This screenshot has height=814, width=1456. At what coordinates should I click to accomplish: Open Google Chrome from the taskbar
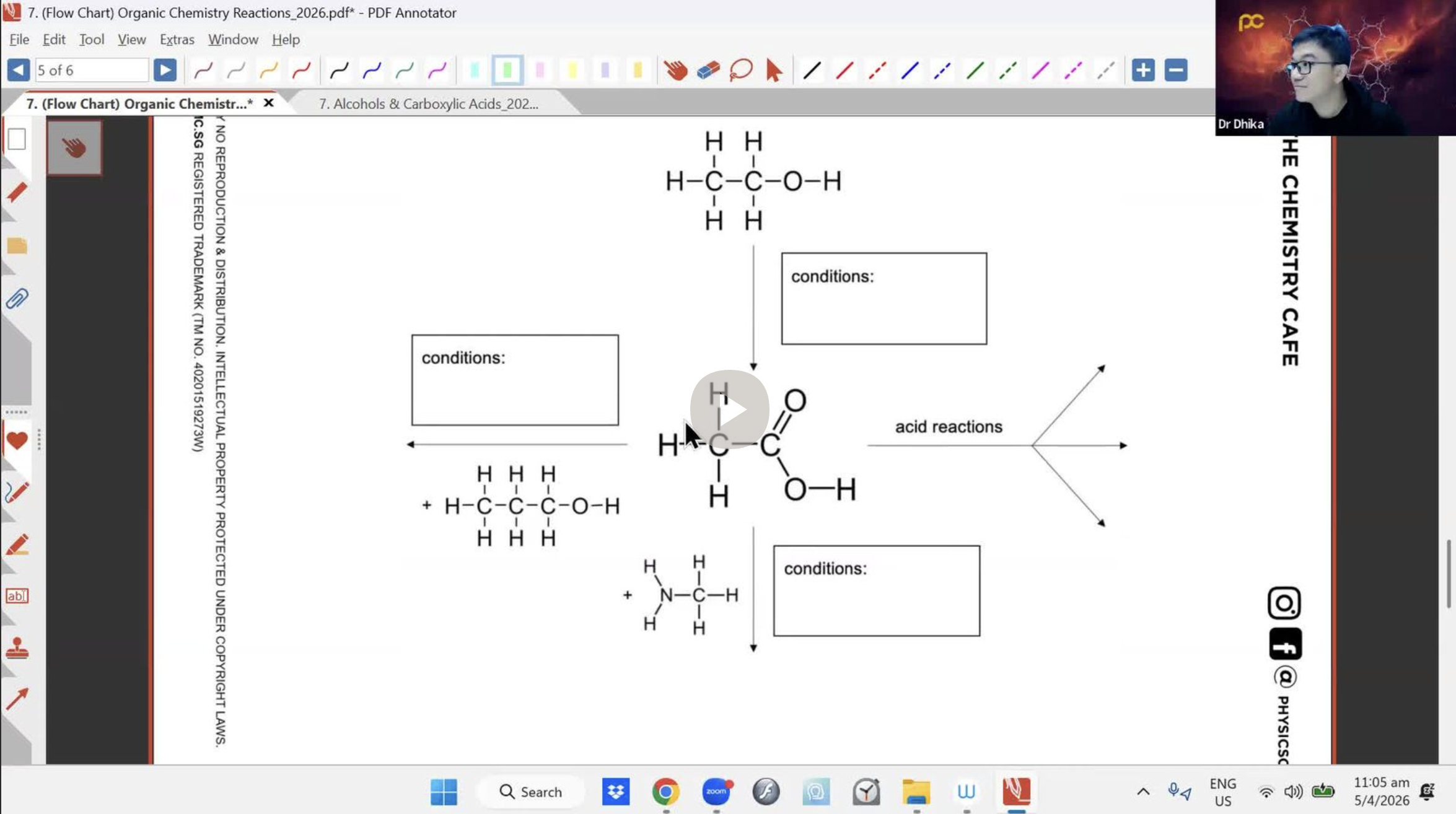(666, 792)
